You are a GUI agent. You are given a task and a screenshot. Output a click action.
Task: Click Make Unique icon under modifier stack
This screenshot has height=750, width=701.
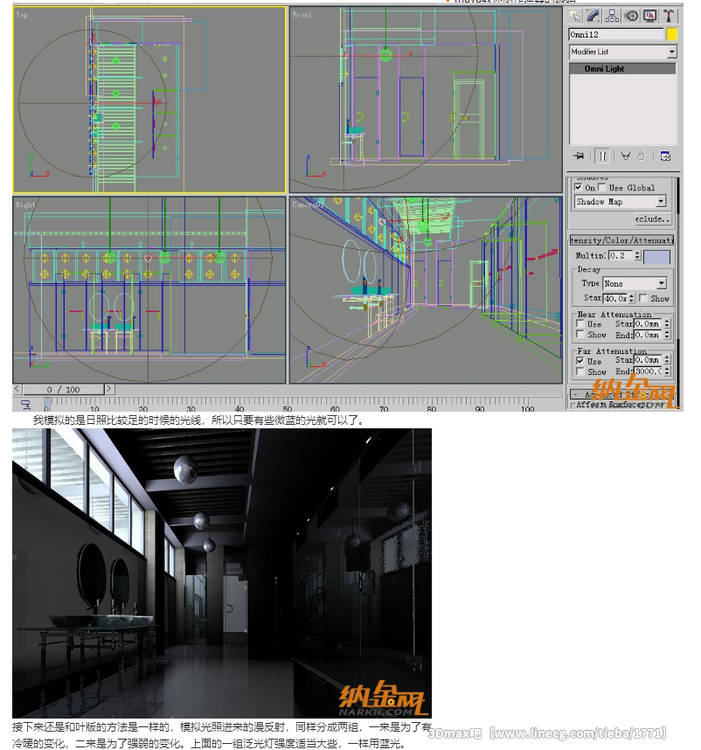tap(625, 156)
